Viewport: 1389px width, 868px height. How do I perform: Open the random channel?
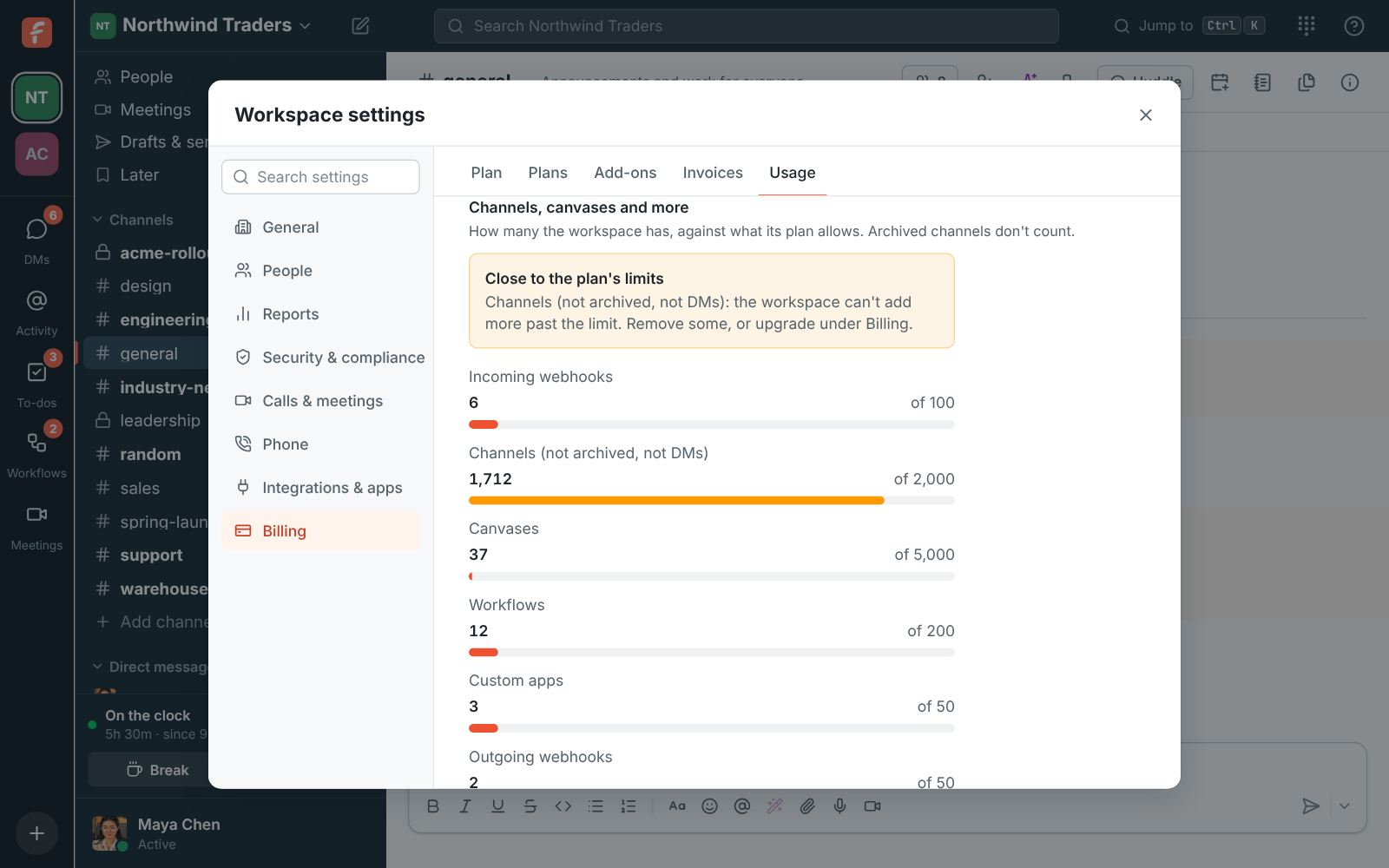pyautogui.click(x=146, y=454)
